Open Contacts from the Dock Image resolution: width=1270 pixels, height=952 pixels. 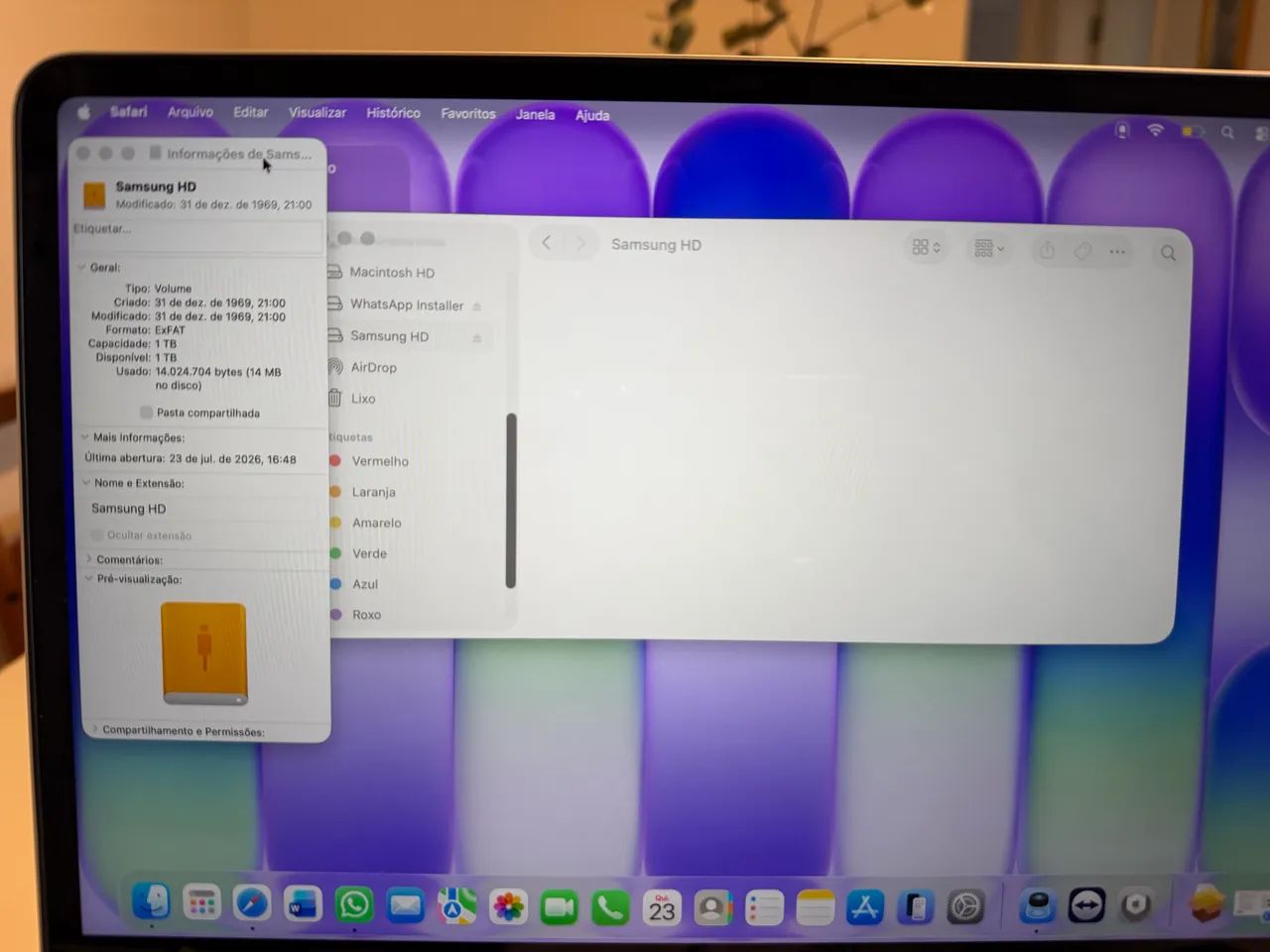(x=713, y=908)
